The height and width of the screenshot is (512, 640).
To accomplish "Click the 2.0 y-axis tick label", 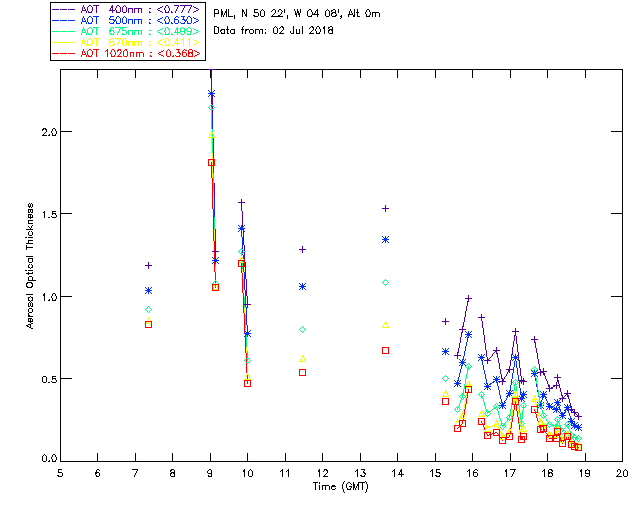I will click(49, 132).
